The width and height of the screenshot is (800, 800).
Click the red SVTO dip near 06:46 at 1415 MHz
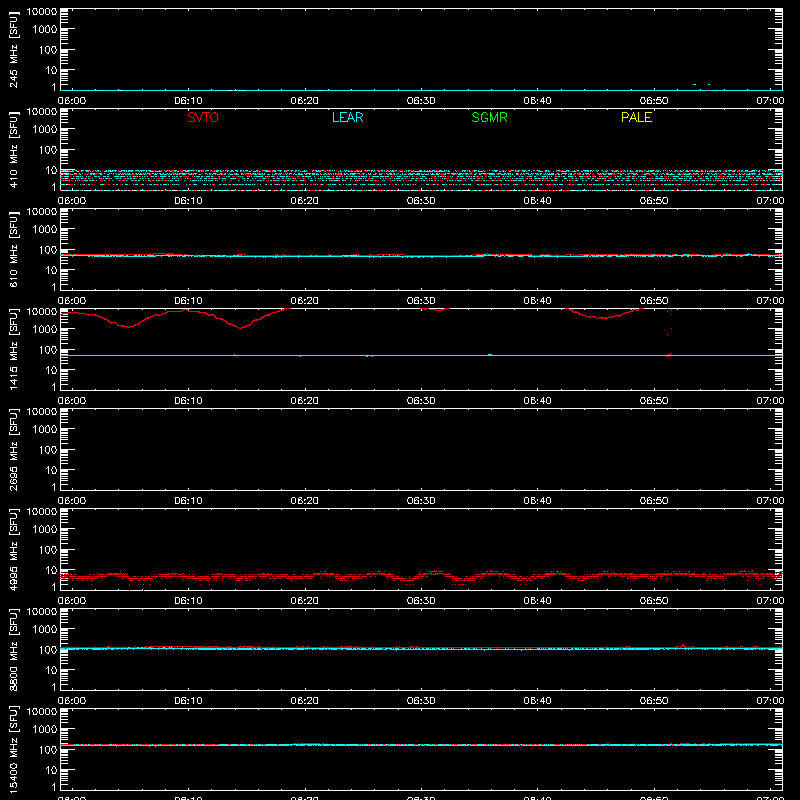(x=605, y=317)
